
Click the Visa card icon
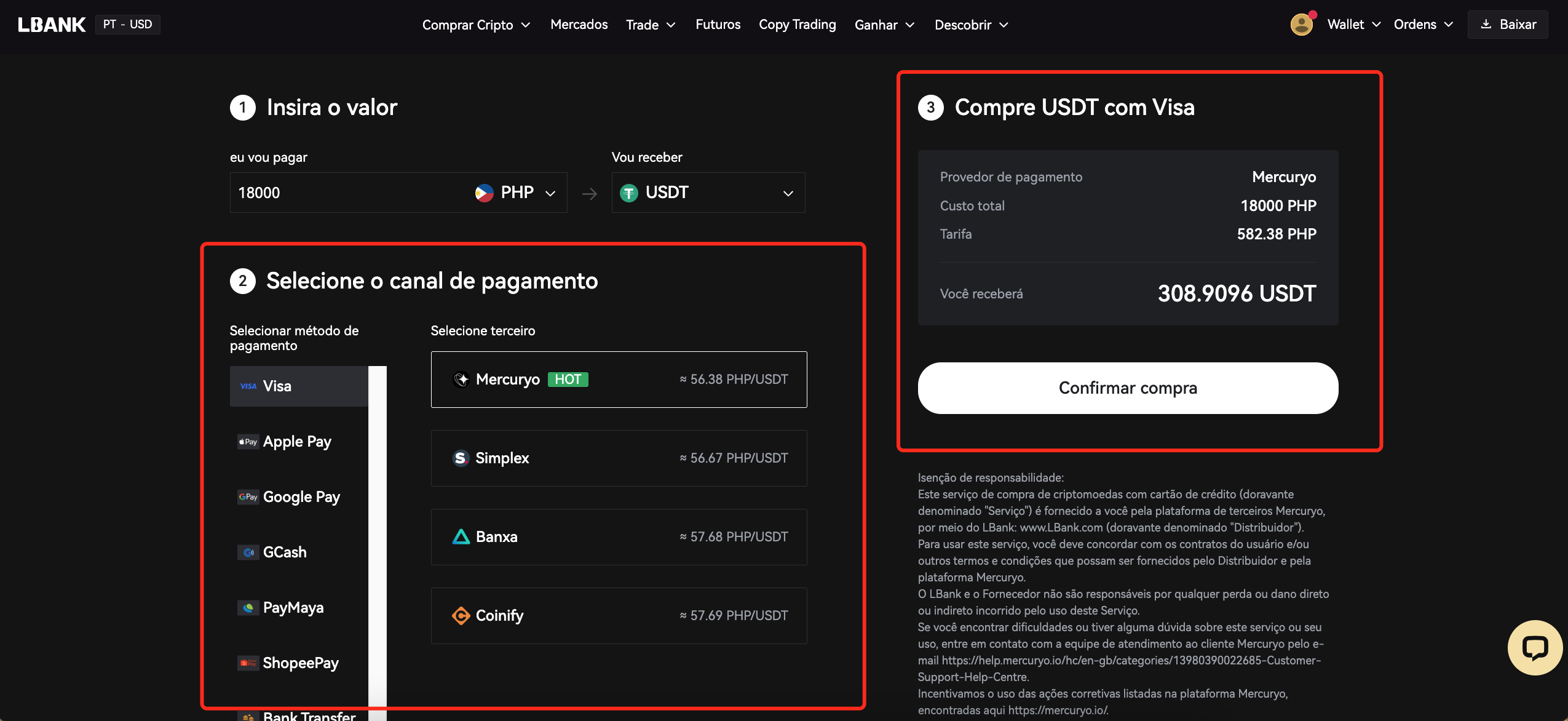click(x=248, y=386)
